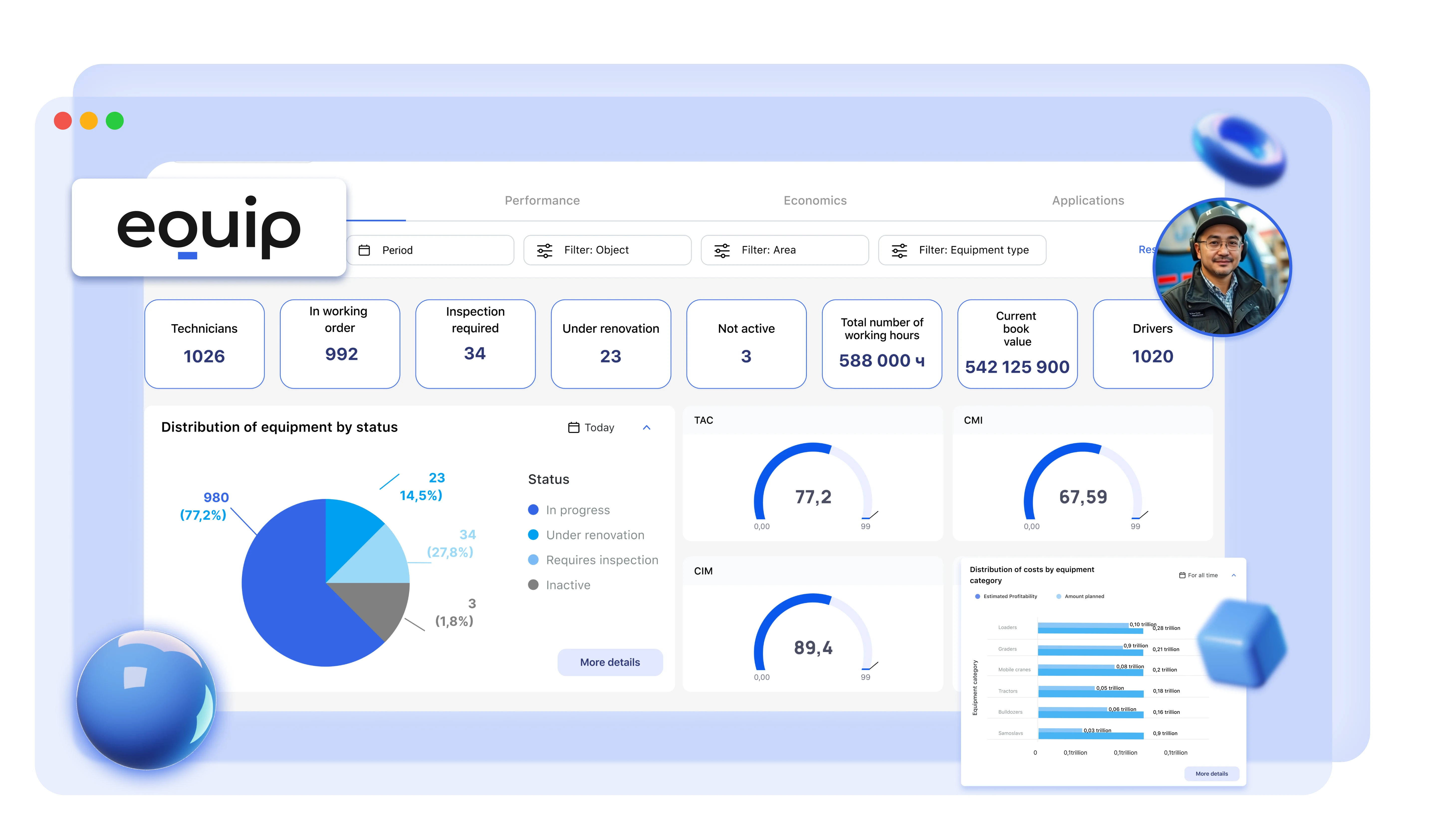
Task: Click the For all time calendar icon
Action: [1182, 575]
